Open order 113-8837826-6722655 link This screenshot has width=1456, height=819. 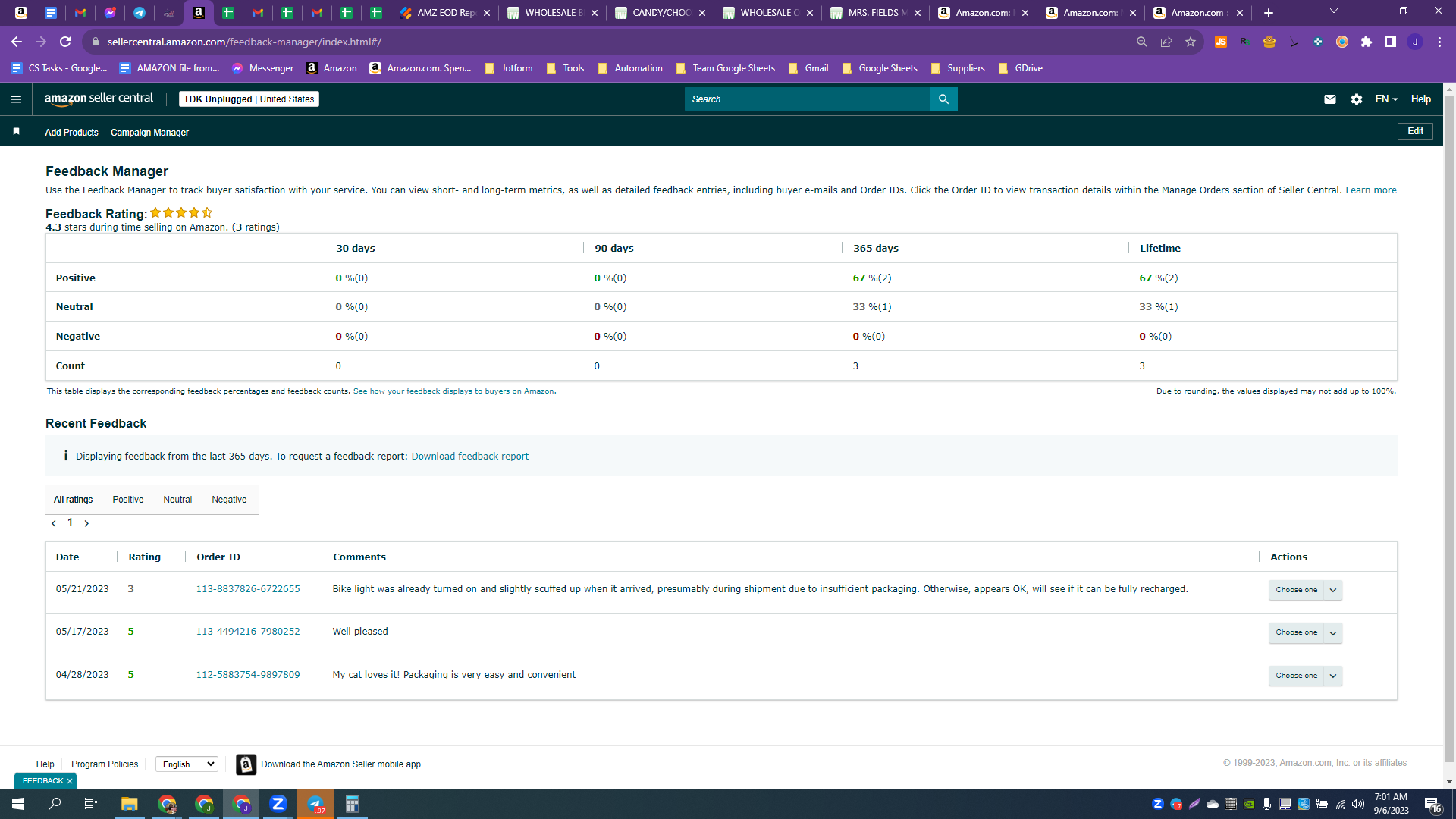tap(248, 589)
